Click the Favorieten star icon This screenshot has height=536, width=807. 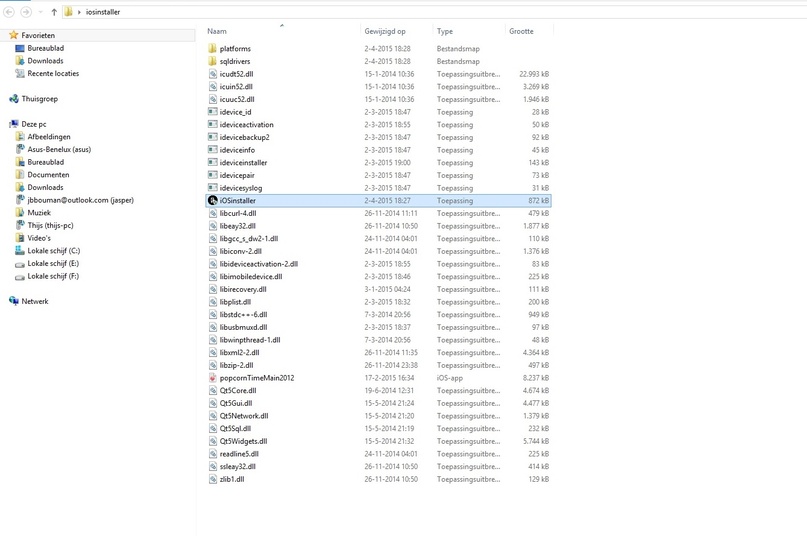click(13, 35)
